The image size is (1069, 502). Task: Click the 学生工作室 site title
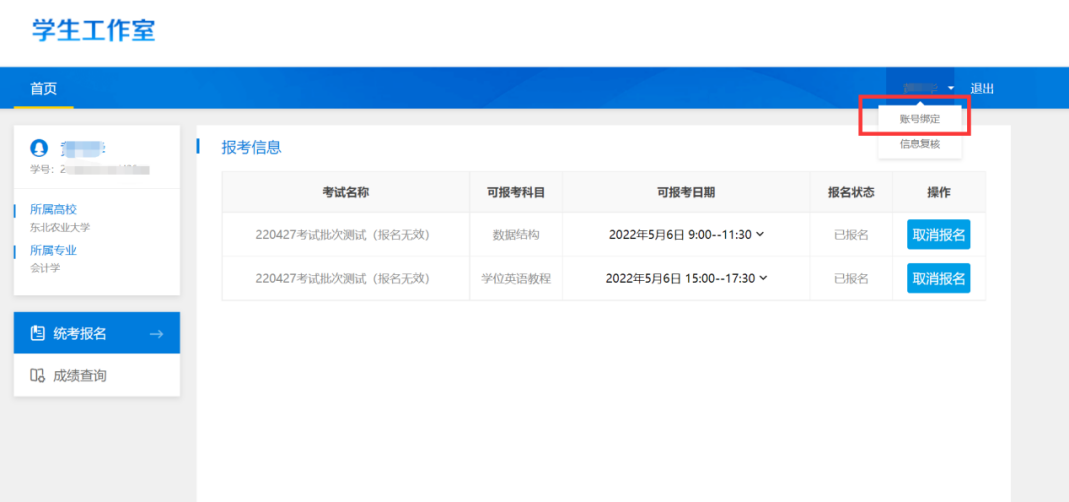point(94,30)
